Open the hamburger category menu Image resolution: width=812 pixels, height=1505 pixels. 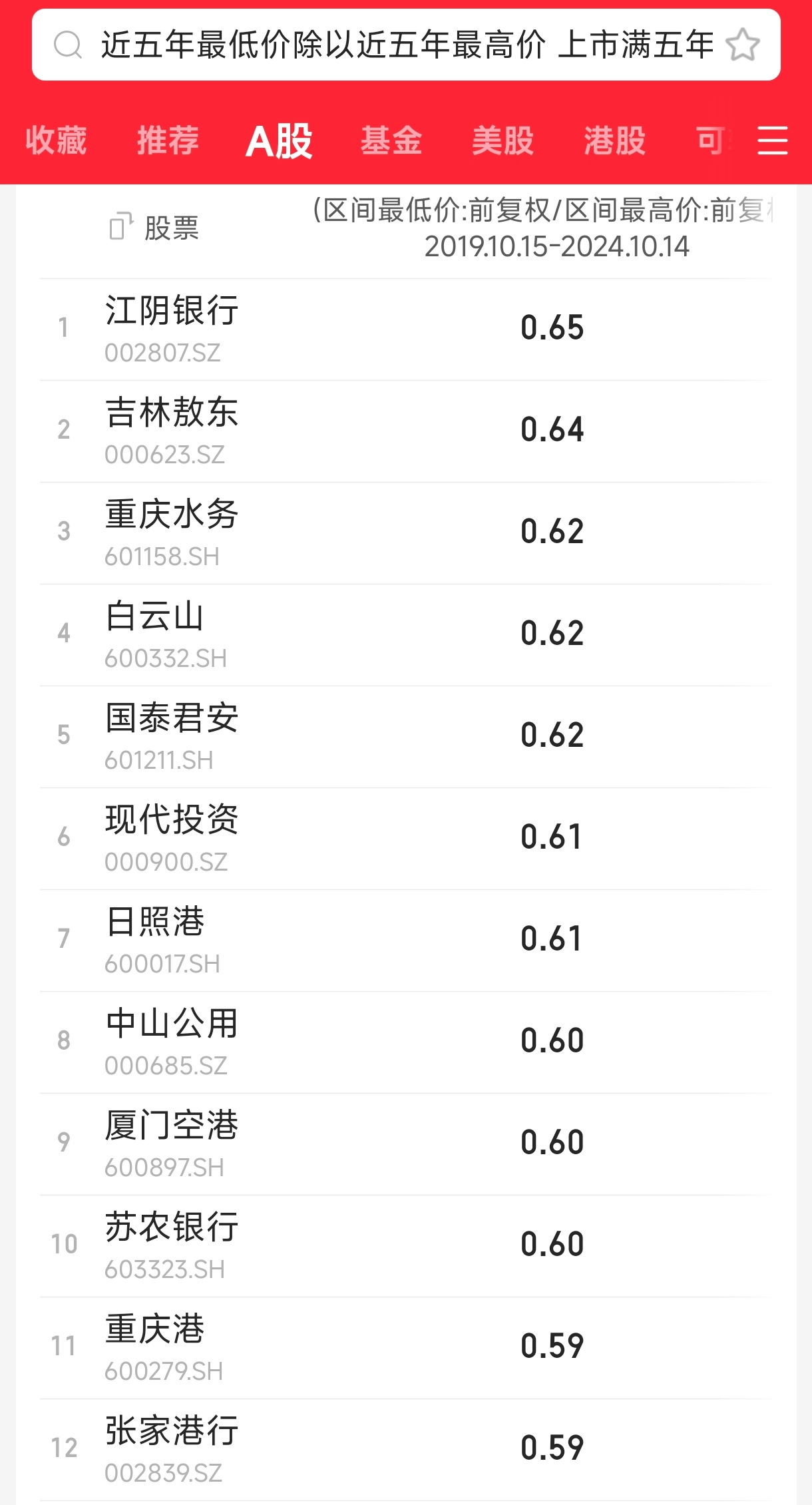coord(772,140)
